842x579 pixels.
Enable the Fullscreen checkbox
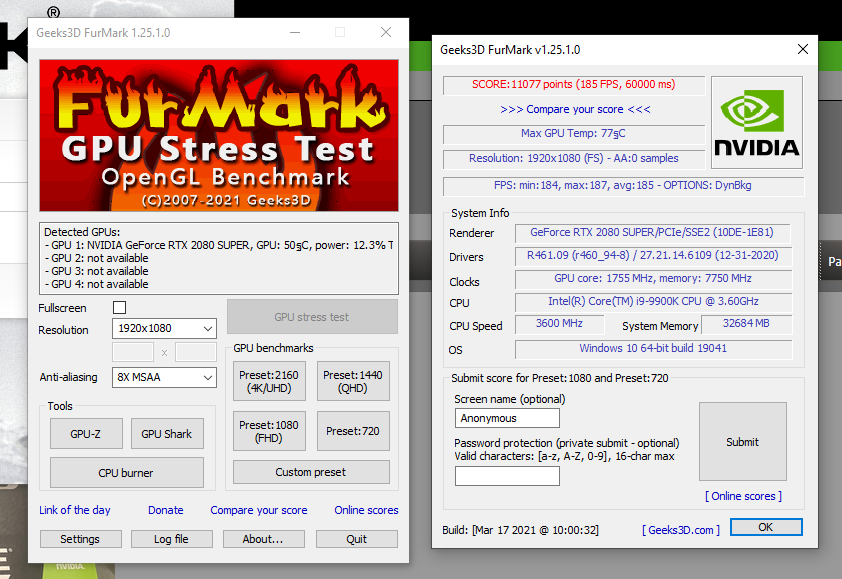coord(119,307)
